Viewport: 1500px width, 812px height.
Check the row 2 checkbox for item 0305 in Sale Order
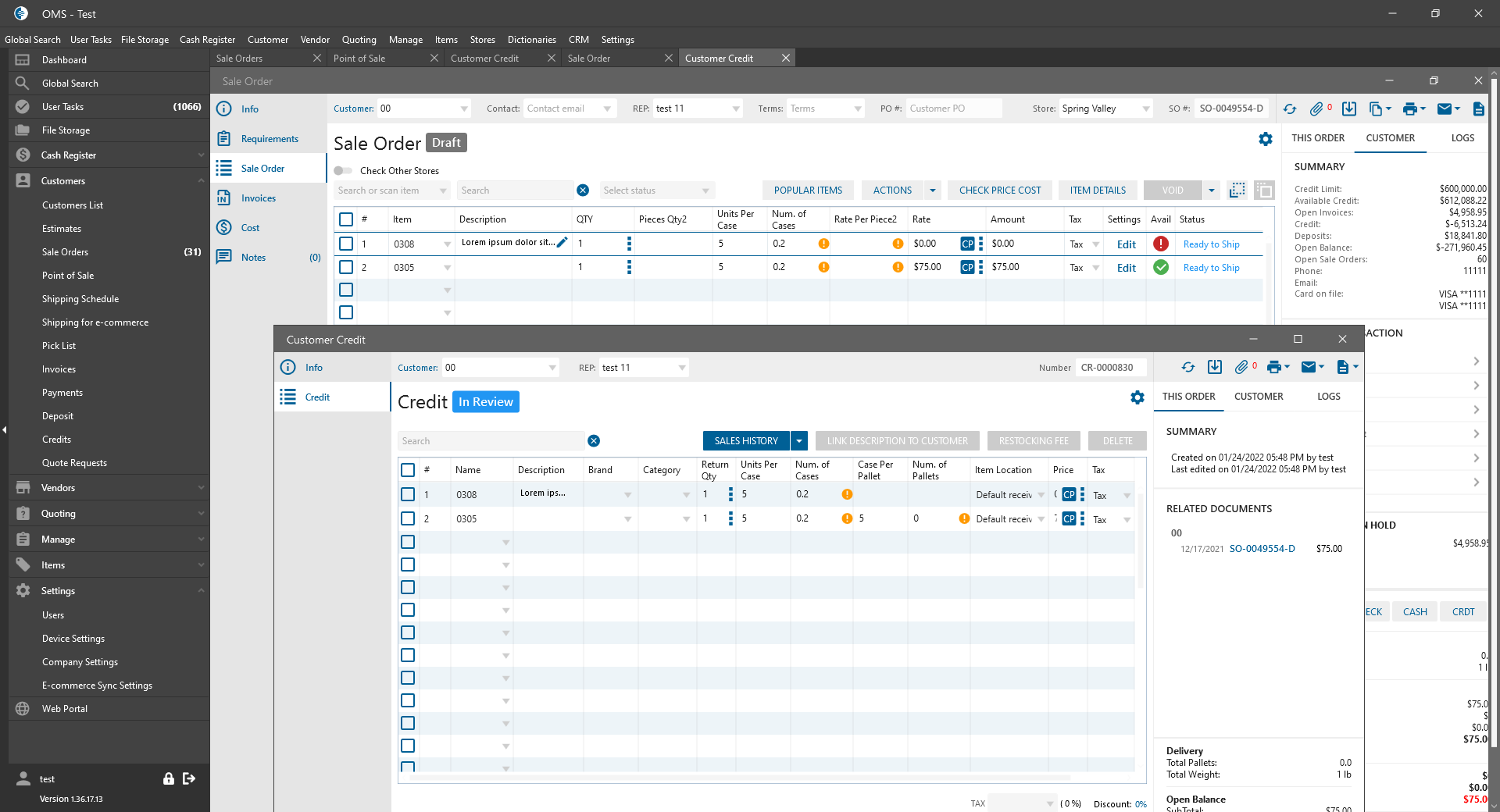(346, 267)
